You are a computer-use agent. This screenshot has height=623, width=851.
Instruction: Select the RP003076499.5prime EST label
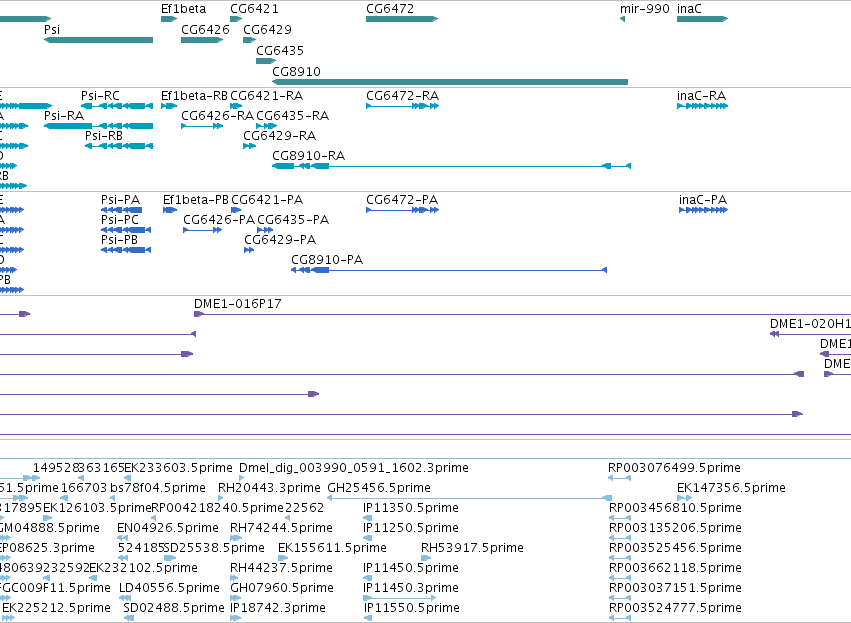point(674,468)
